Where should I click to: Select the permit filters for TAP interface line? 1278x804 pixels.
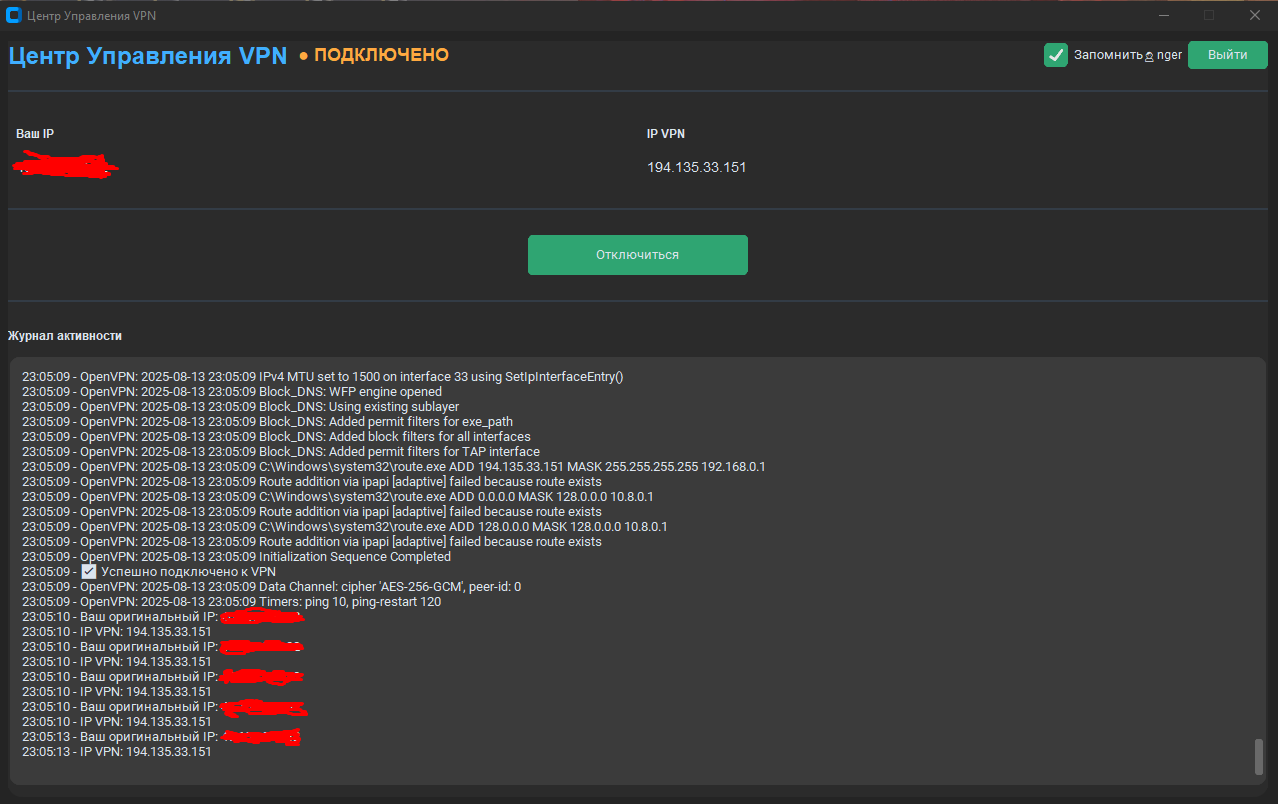coord(281,452)
